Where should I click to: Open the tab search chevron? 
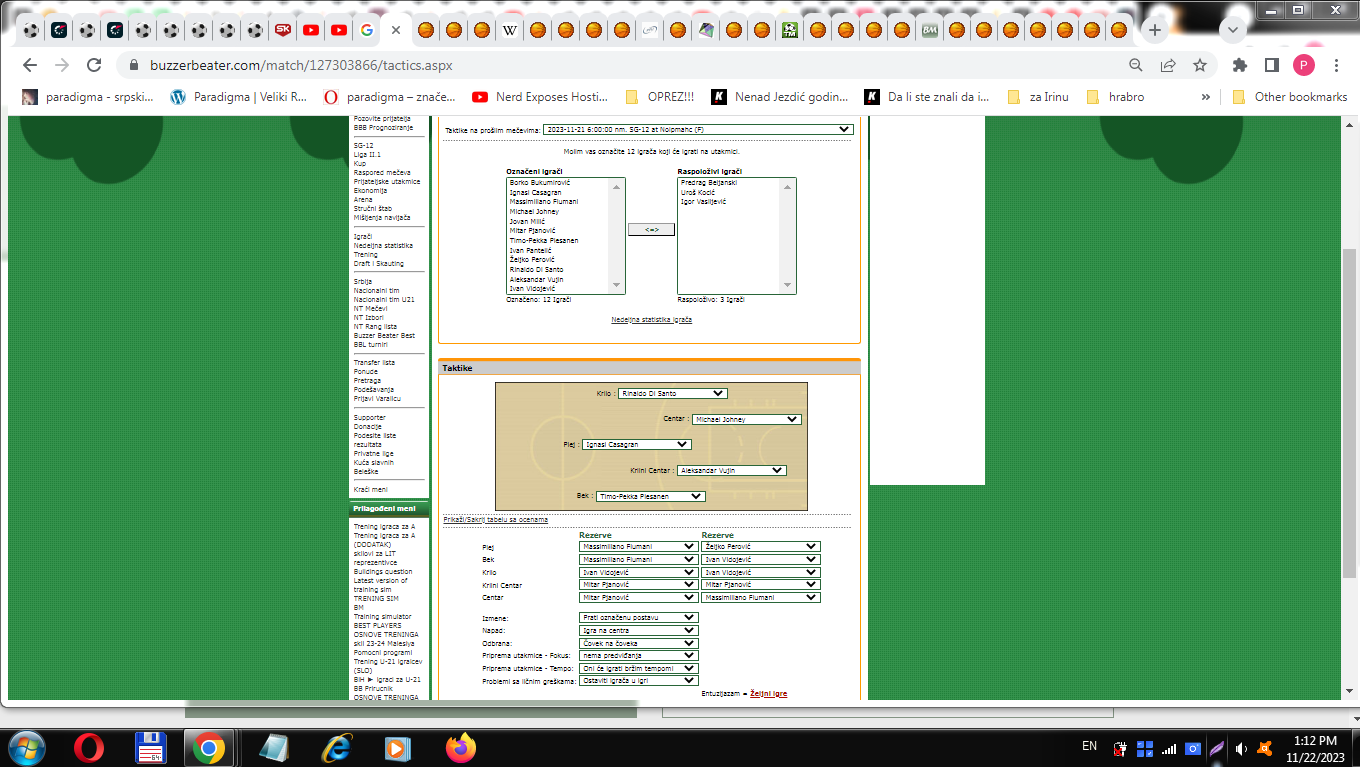pos(1232,30)
